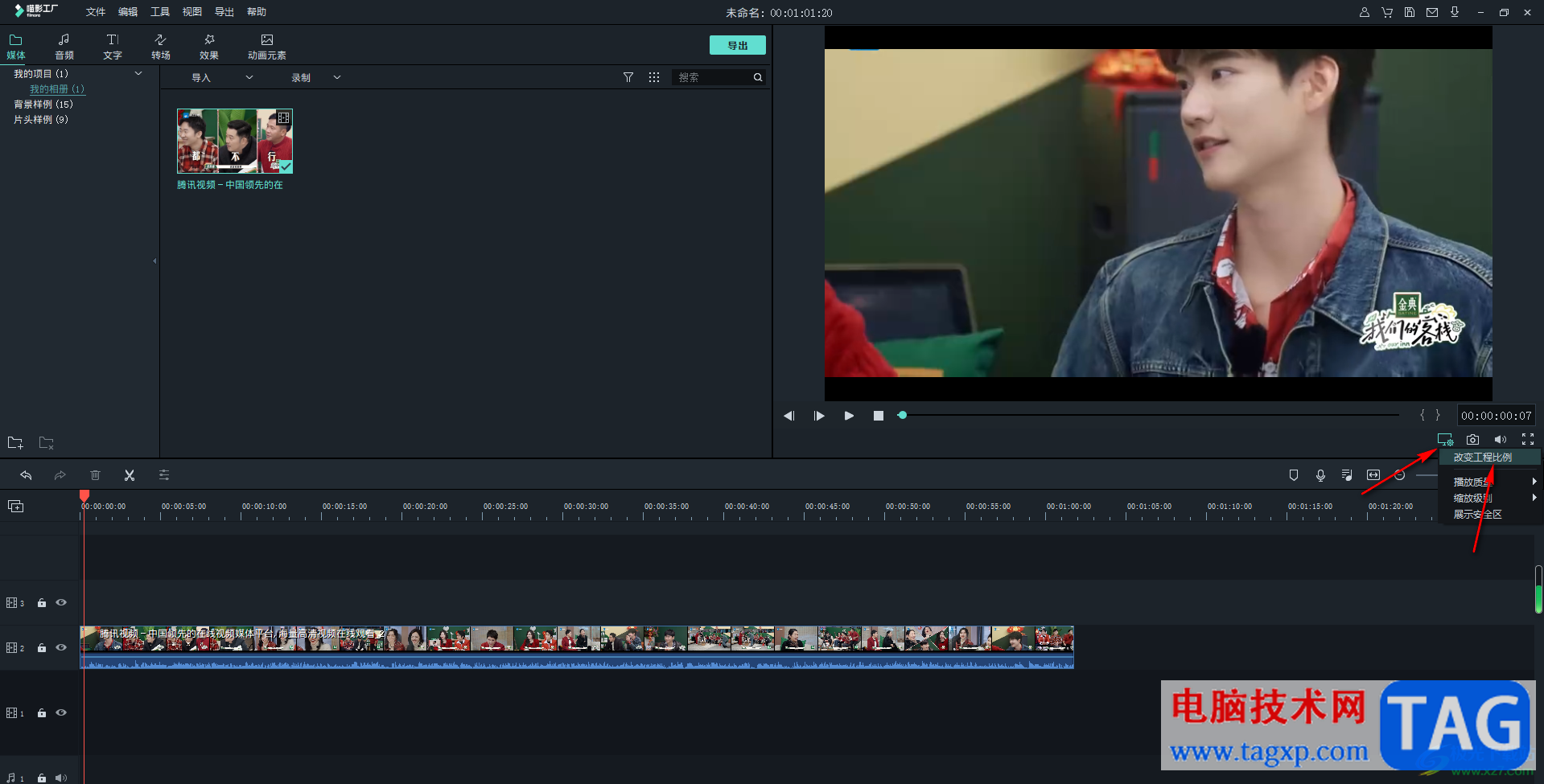
Task: Open the 文字 text tab
Action: [113, 47]
